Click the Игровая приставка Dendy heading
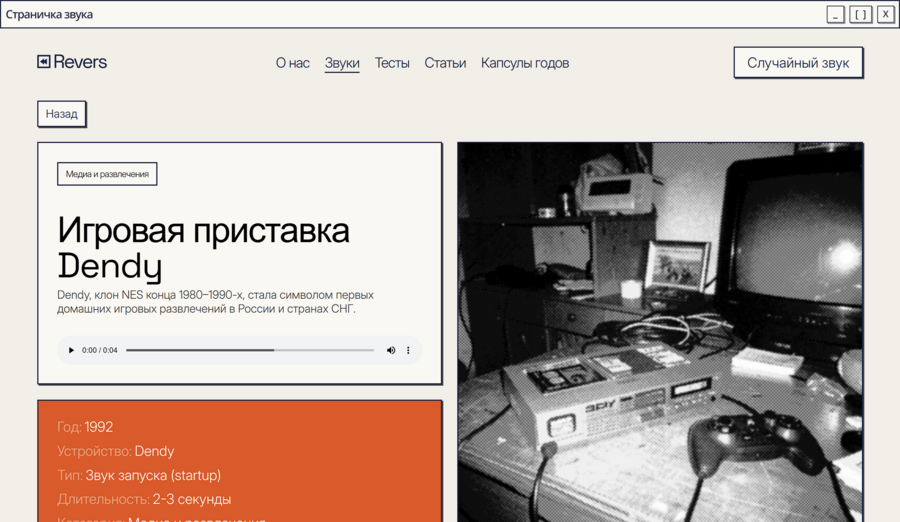This screenshot has width=900, height=522. tap(204, 248)
